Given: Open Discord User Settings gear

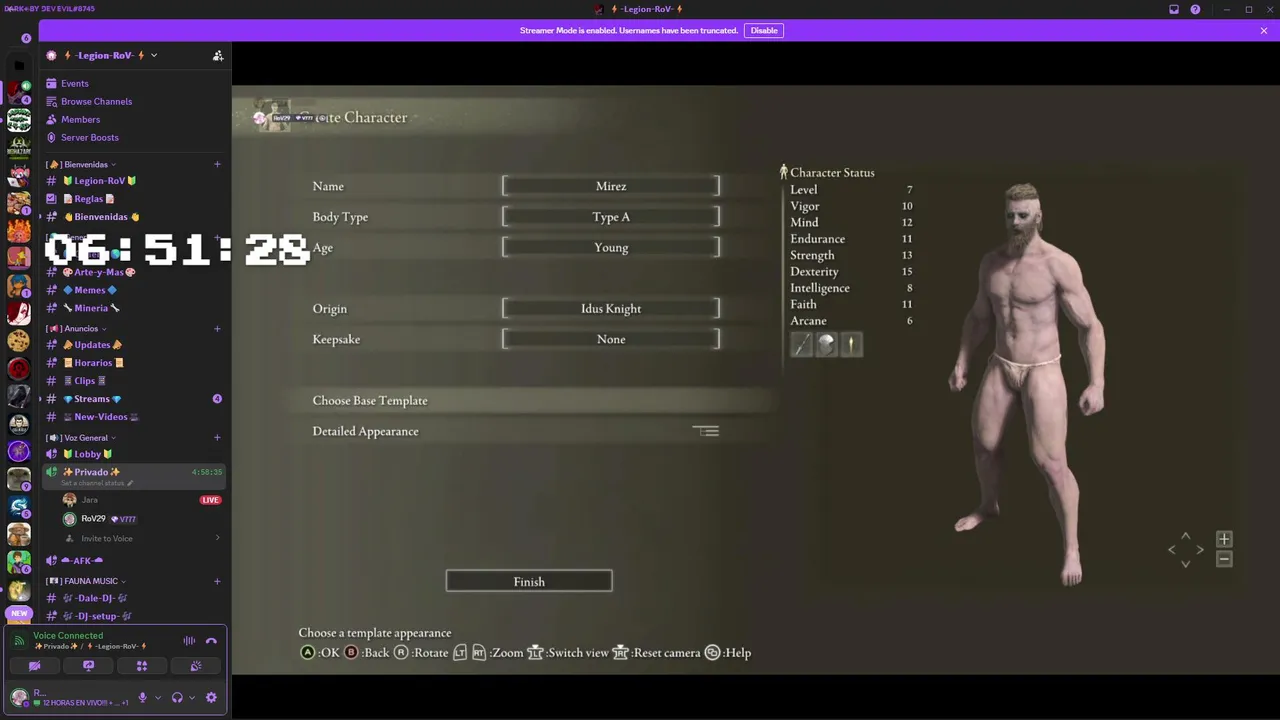Looking at the screenshot, I should tap(211, 698).
